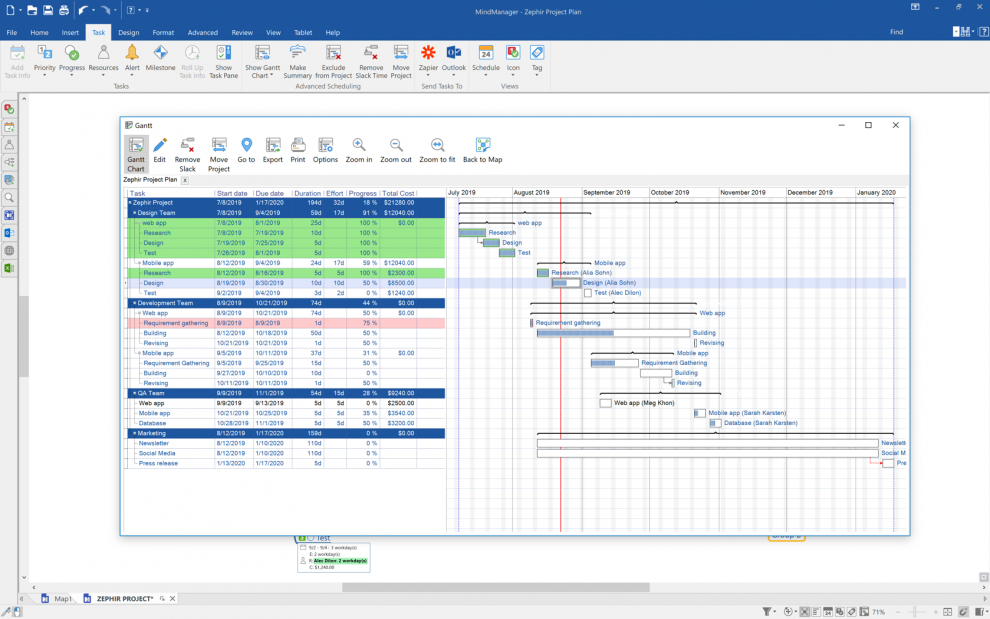Select the Print icon in Gantt window
990x619 pixels.
pyautogui.click(x=299, y=145)
